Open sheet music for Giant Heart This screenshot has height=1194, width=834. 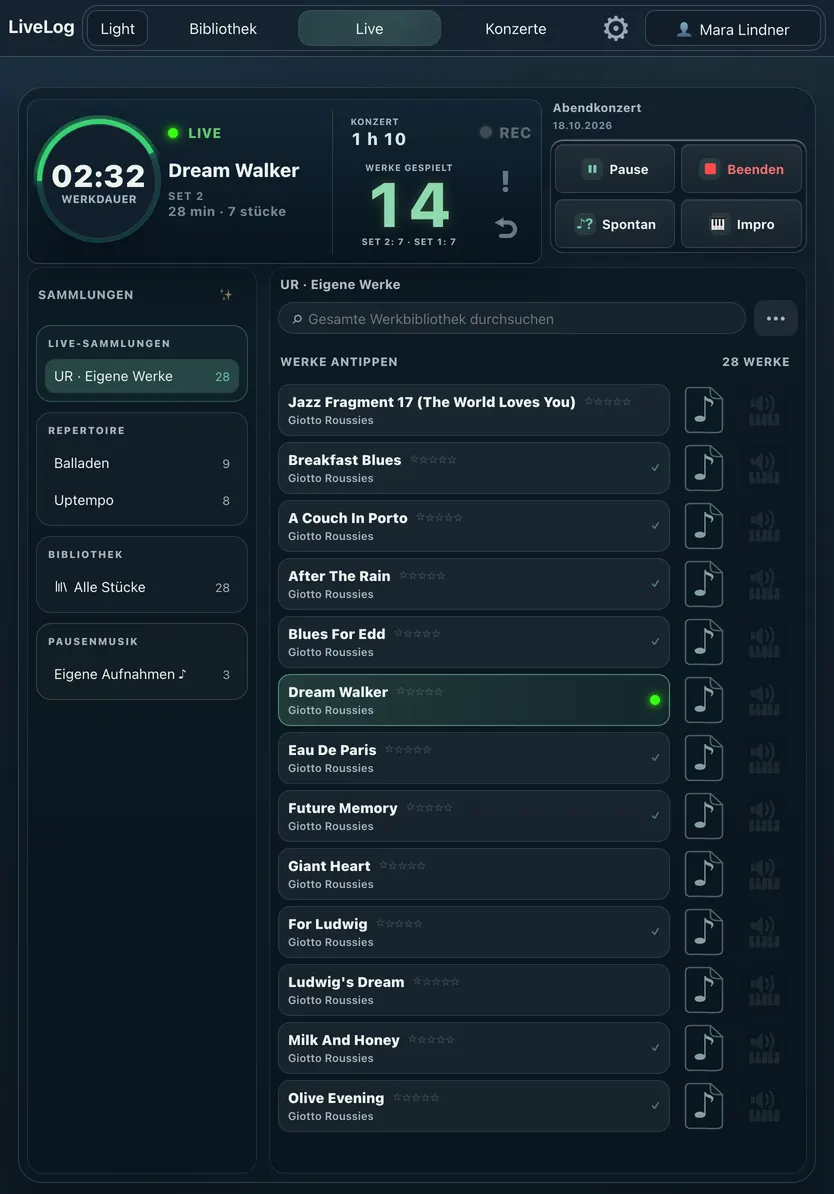point(704,874)
